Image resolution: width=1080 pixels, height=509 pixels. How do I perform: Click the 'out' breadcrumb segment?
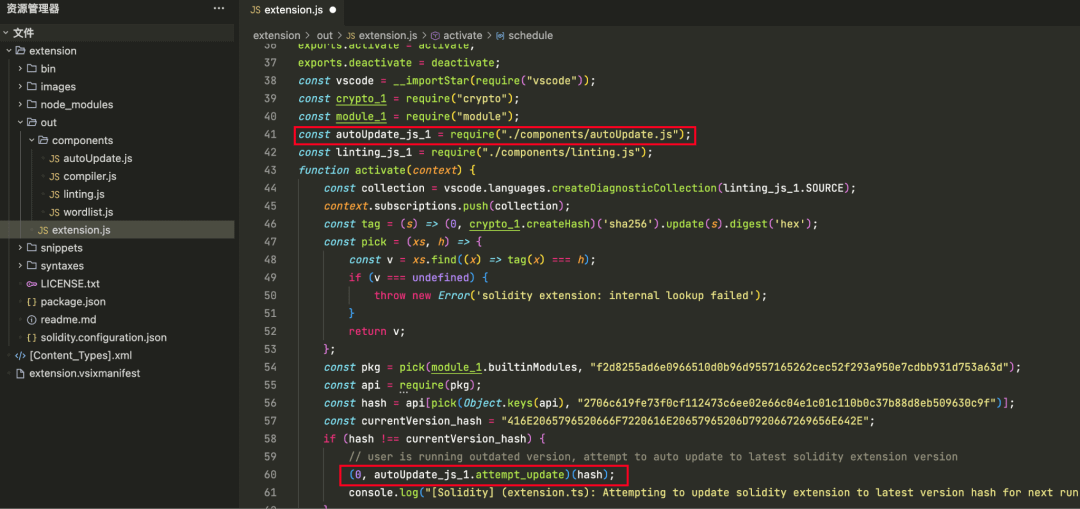[x=325, y=35]
